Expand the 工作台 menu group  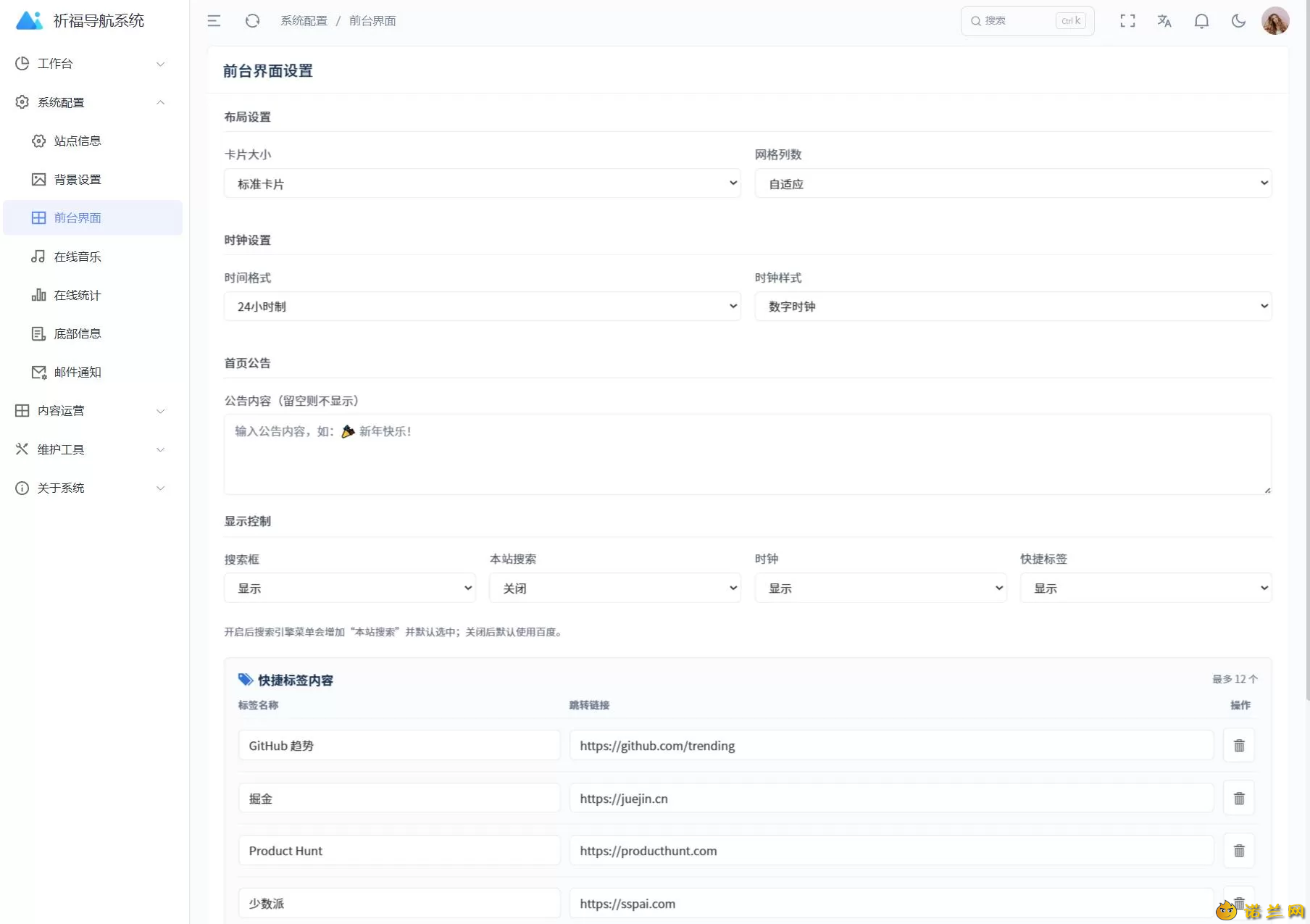pyautogui.click(x=93, y=64)
